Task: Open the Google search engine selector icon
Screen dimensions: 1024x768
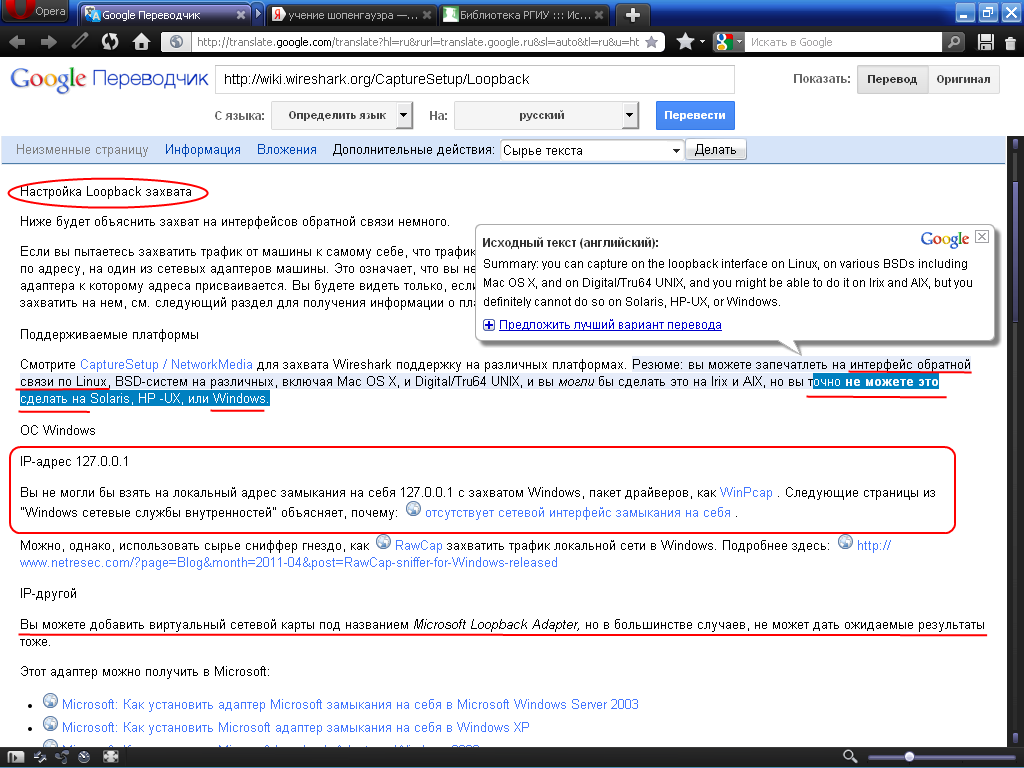Action: pos(729,42)
